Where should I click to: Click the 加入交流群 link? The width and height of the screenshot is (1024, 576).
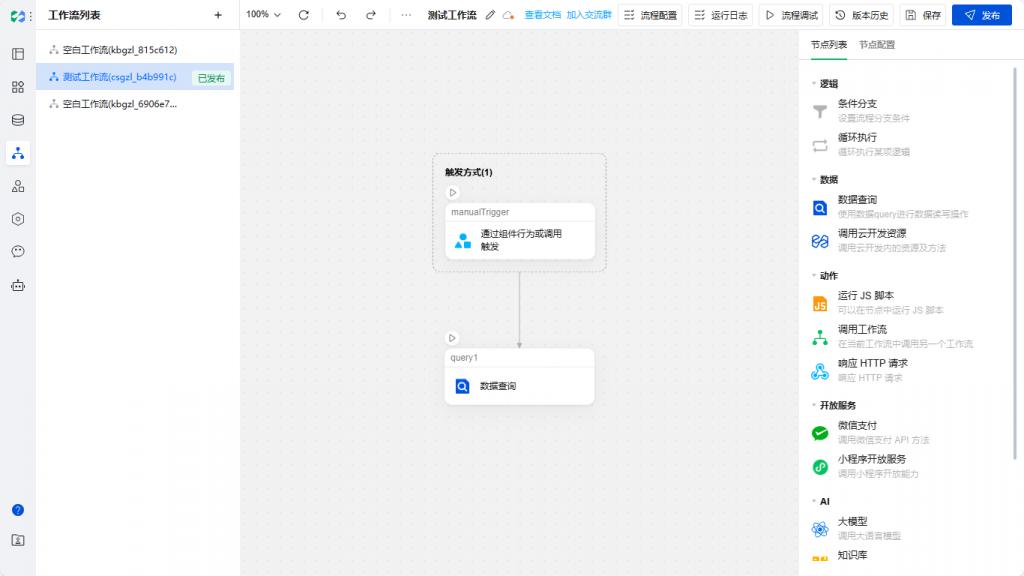(x=589, y=15)
